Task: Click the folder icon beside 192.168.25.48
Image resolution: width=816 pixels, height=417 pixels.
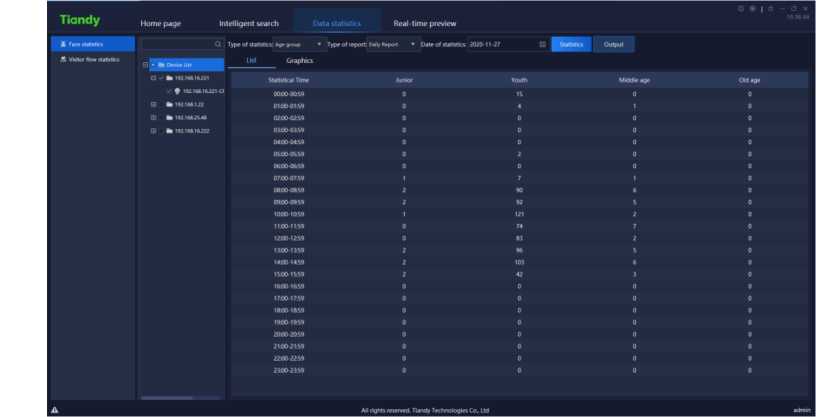Action: click(x=169, y=117)
